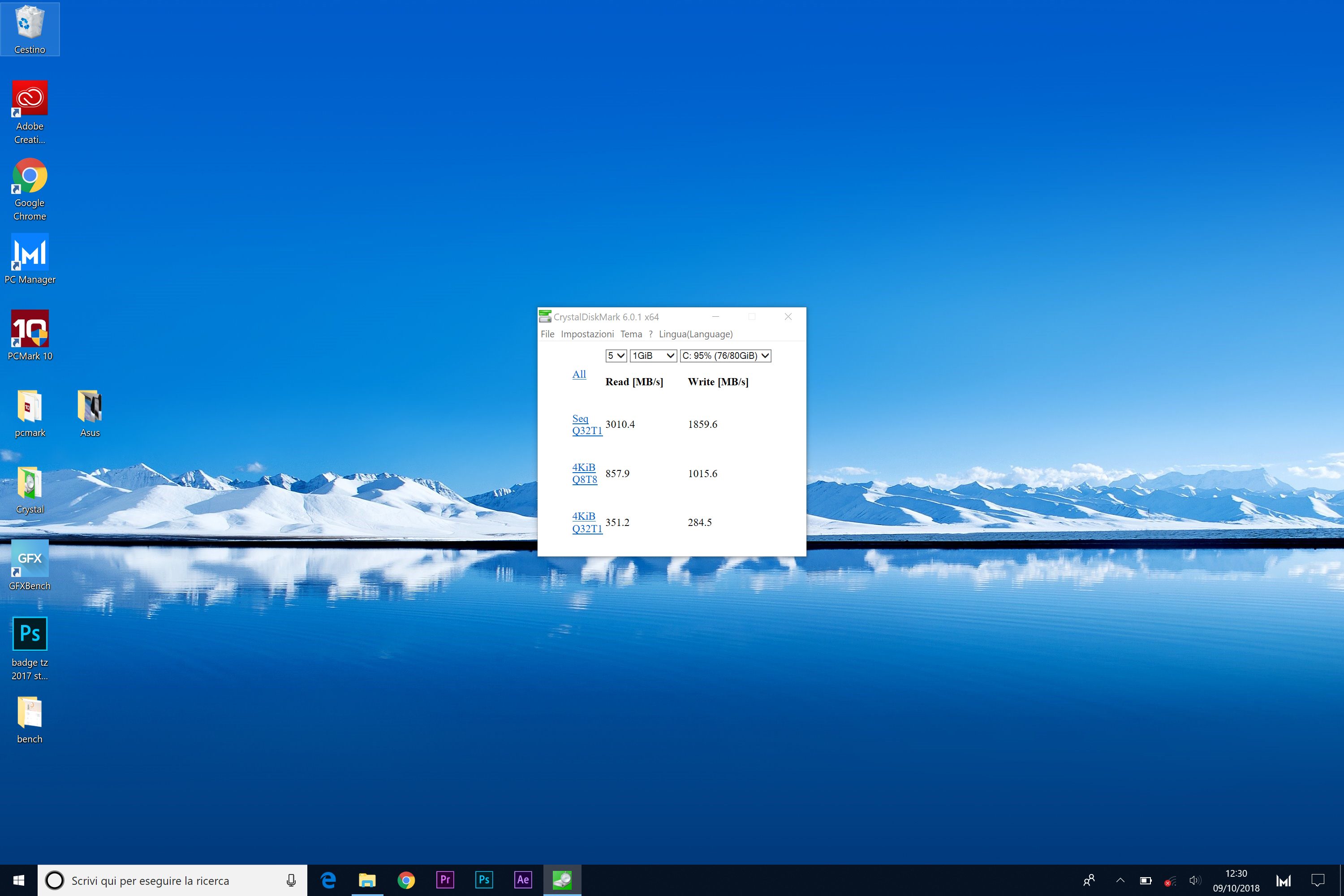
Task: Open the drive C: 95% dropdown
Action: pyautogui.click(x=725, y=355)
